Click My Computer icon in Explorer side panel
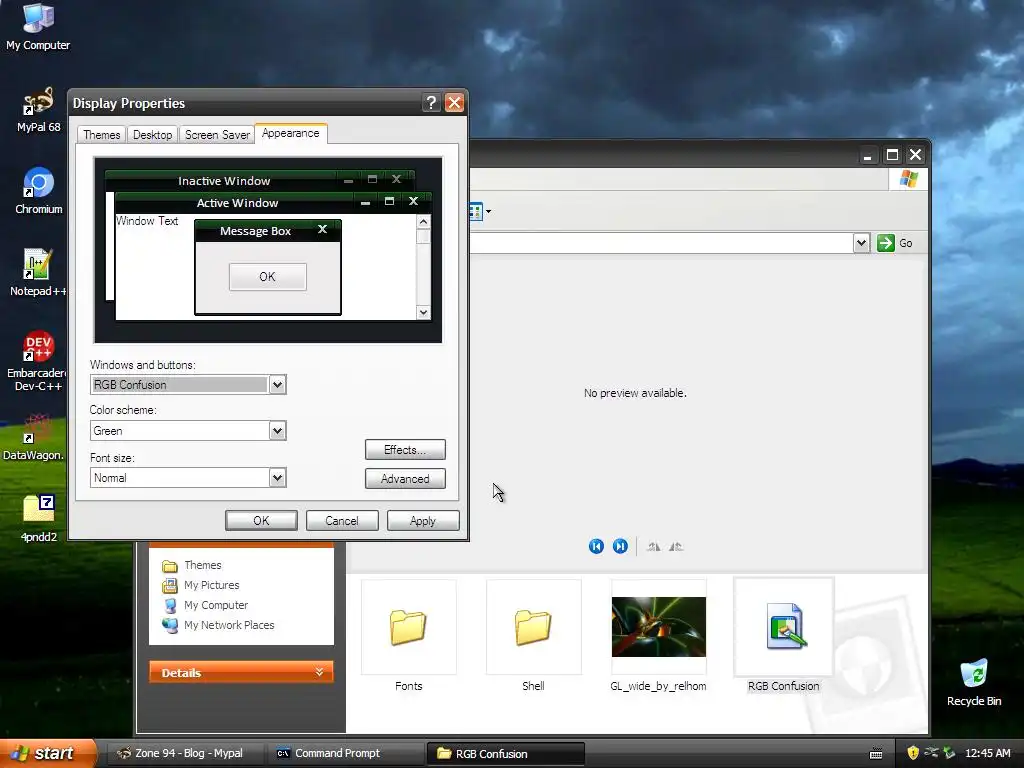This screenshot has width=1024, height=768. tap(170, 605)
